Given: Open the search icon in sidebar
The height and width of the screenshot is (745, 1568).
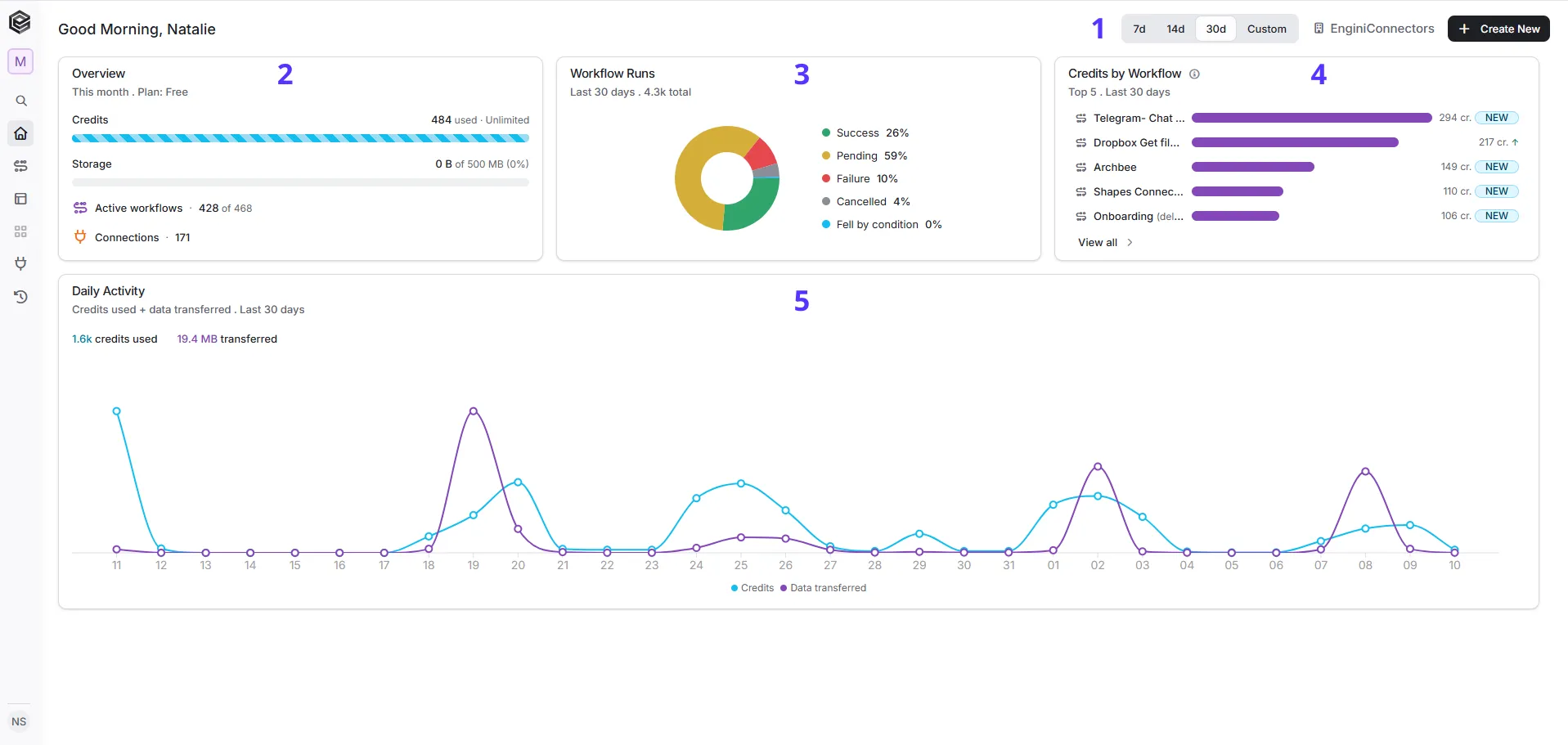Looking at the screenshot, I should point(21,101).
